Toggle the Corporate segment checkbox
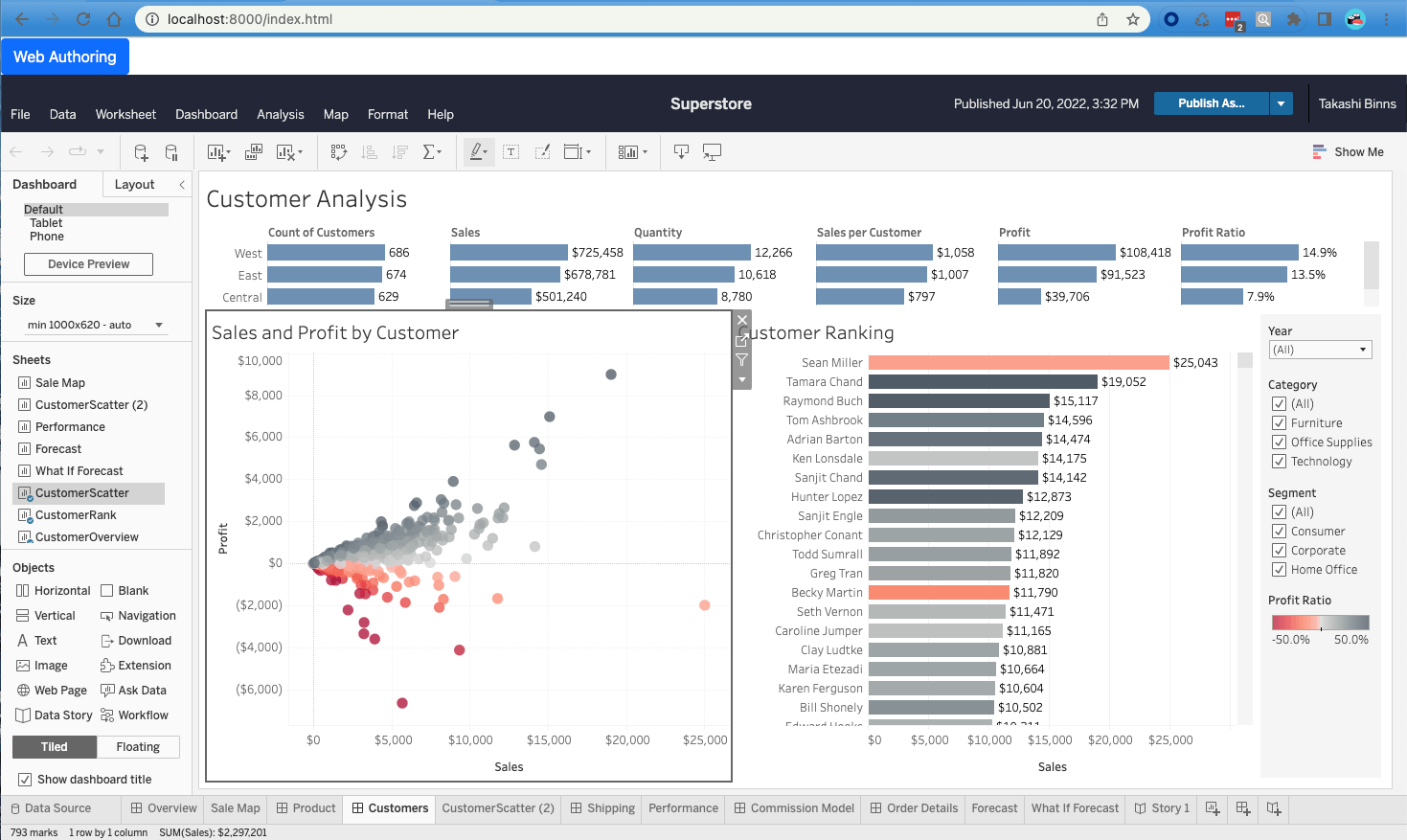Image resolution: width=1407 pixels, height=840 pixels. 1279,551
